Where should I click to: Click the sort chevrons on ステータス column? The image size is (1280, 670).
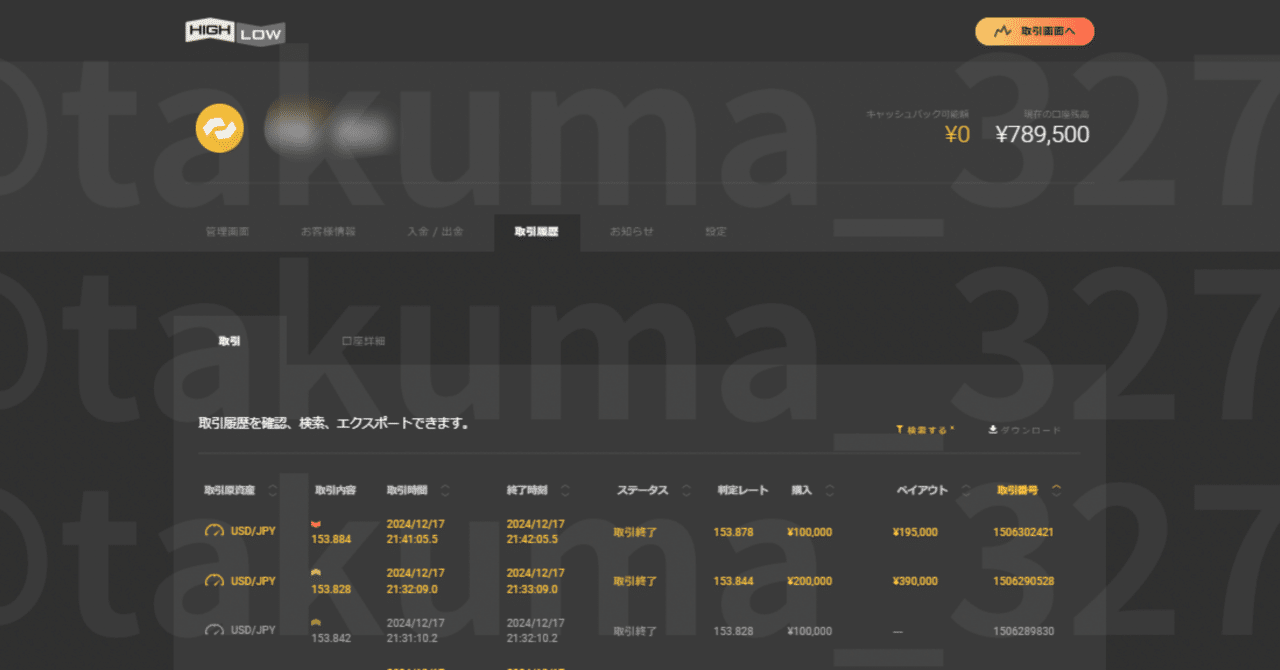coord(686,491)
